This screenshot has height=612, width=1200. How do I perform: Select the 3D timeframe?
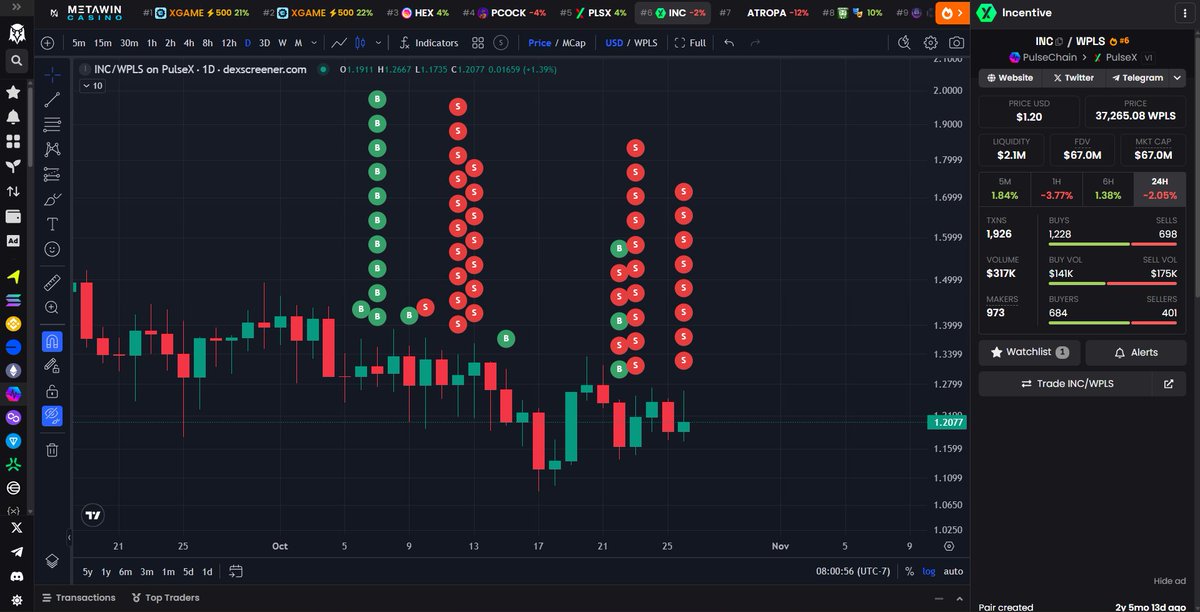264,43
